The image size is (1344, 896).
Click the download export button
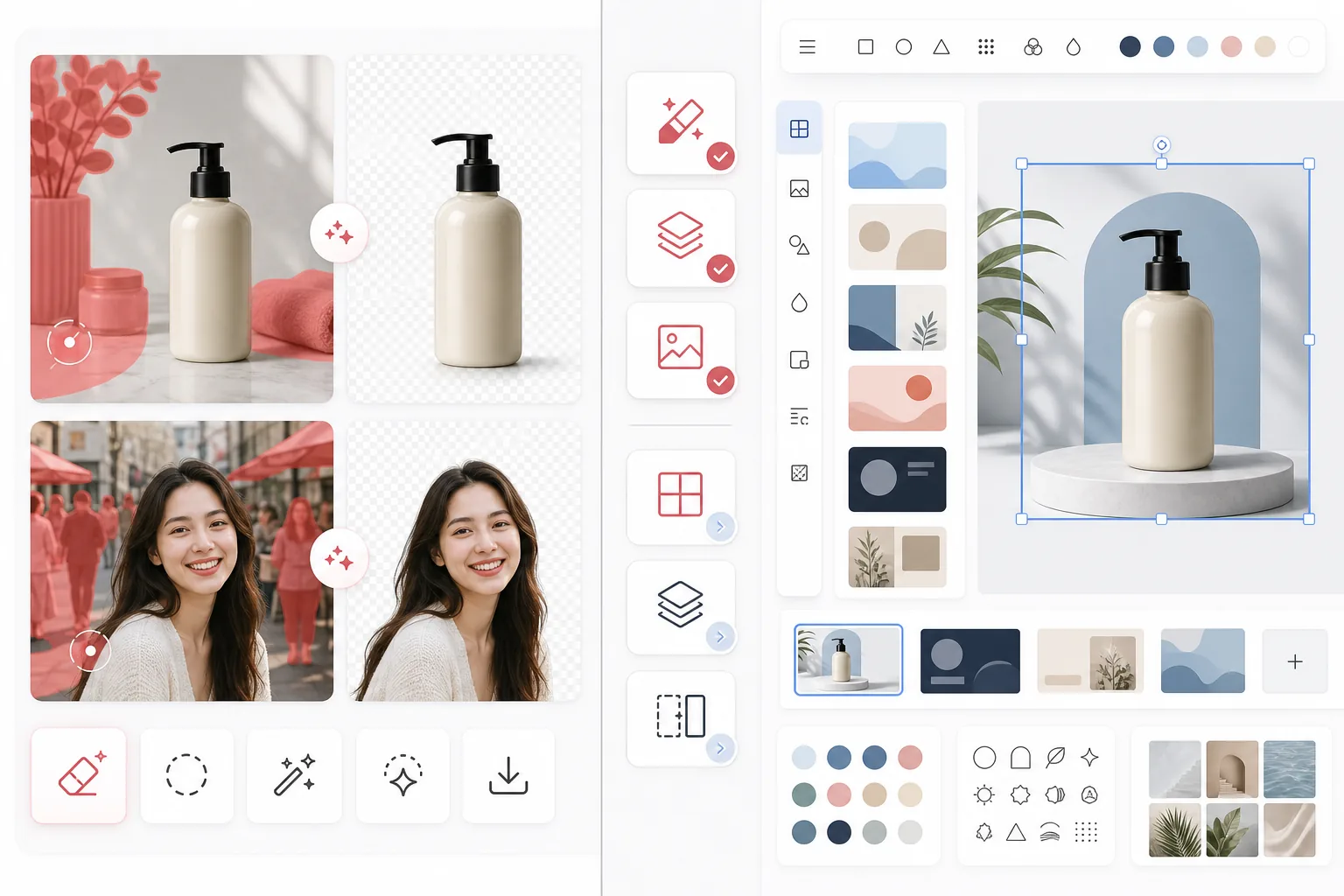pyautogui.click(x=508, y=775)
